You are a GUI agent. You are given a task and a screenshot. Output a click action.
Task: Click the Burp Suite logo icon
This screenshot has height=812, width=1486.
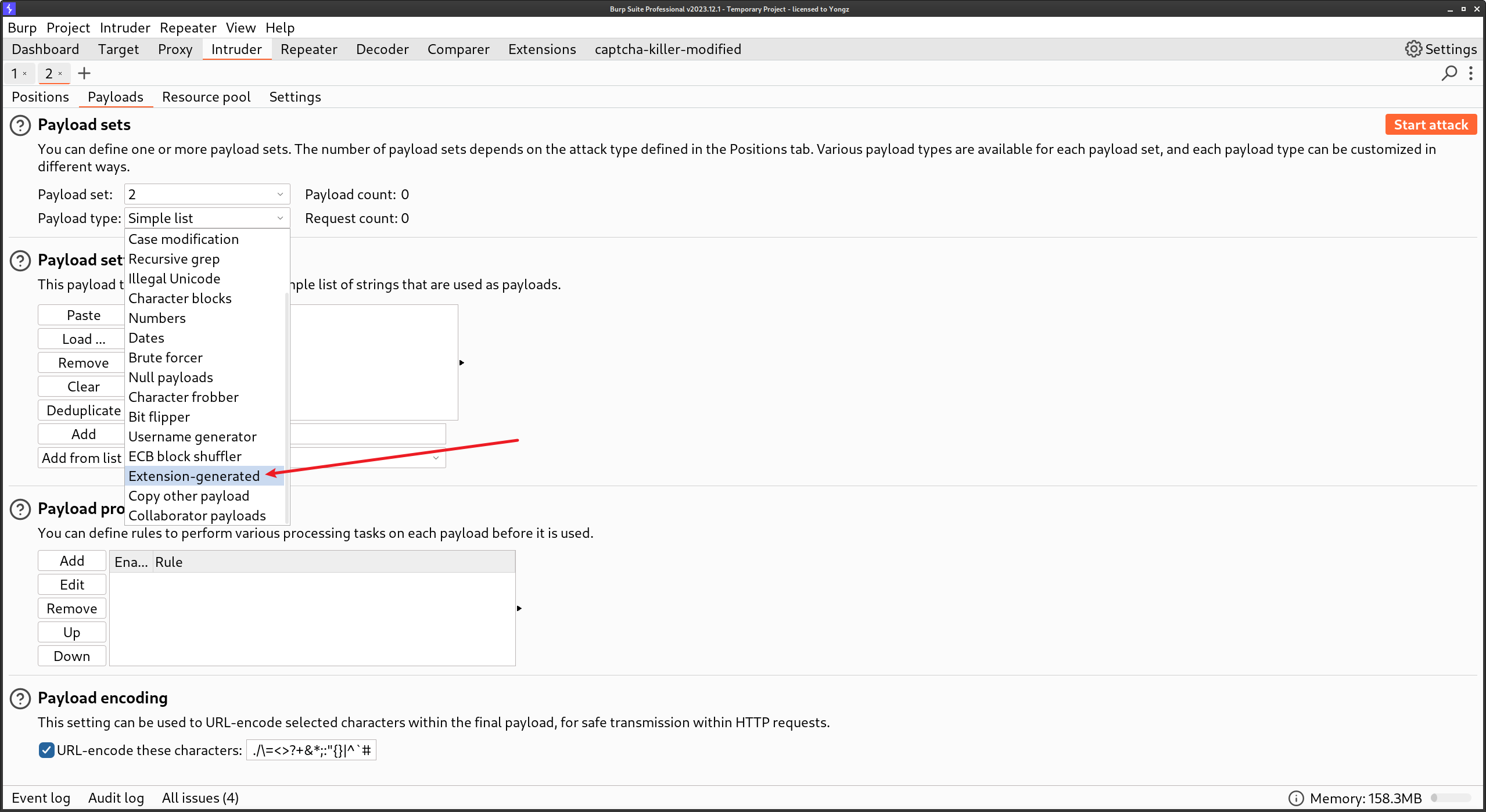coord(9,9)
